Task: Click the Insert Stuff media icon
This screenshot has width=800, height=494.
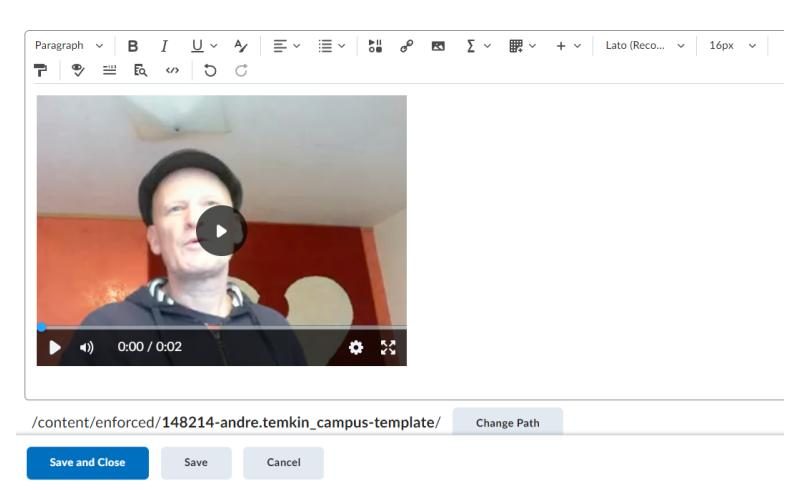Action: click(376, 47)
